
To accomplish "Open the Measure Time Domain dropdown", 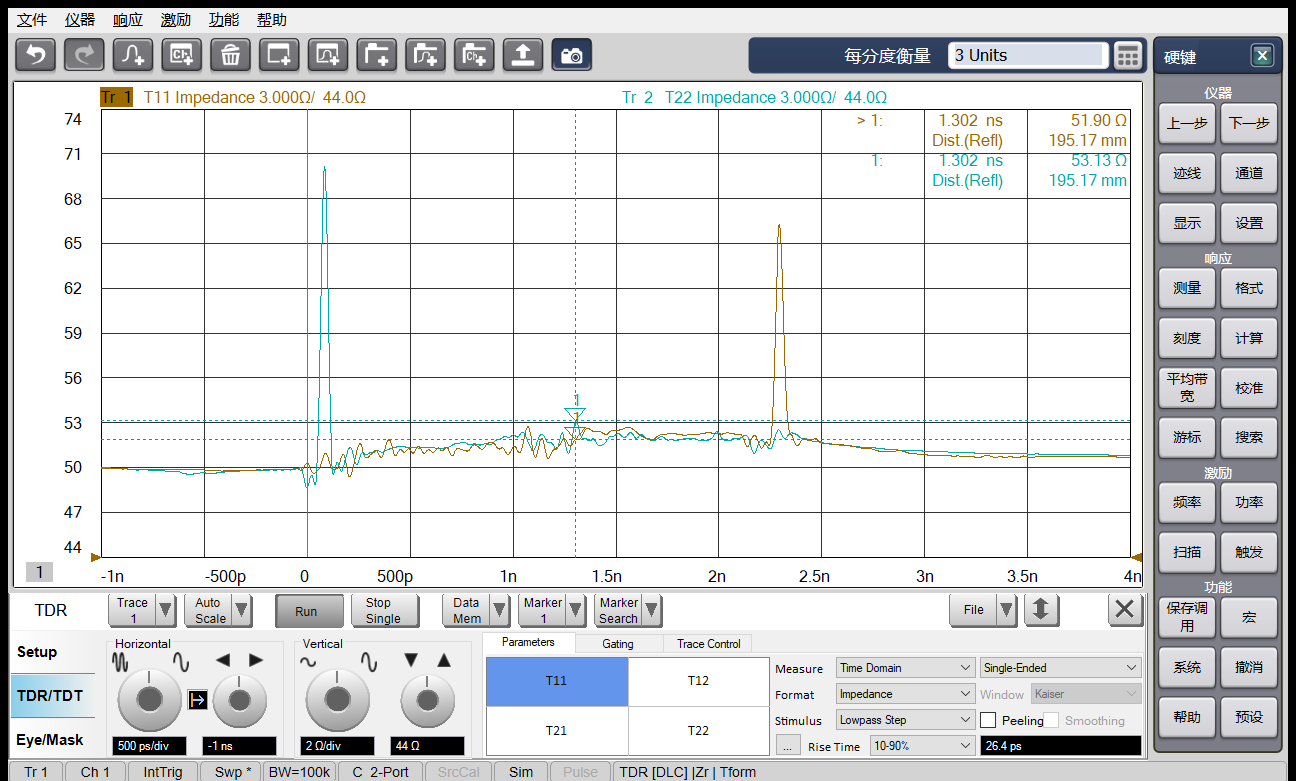I will [905, 668].
